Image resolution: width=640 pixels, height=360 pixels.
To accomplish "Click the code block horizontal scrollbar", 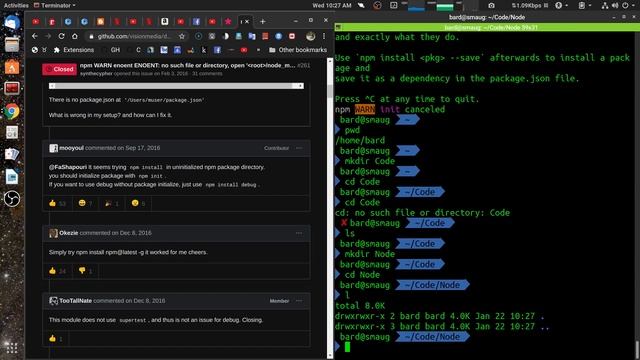I will point(176,86).
